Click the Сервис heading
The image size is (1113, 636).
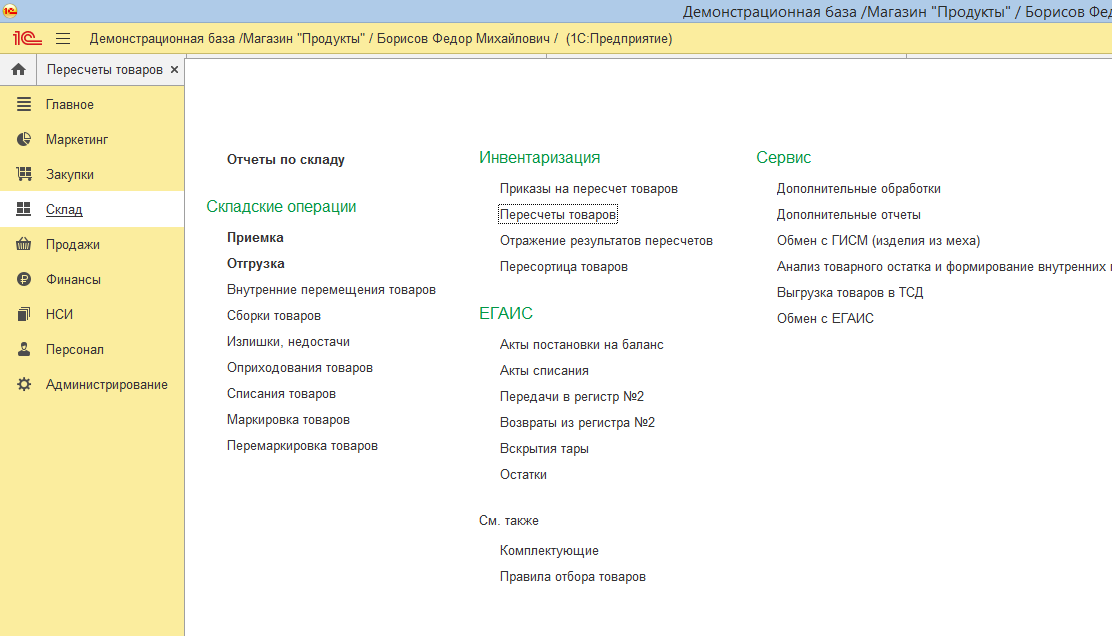(783, 158)
